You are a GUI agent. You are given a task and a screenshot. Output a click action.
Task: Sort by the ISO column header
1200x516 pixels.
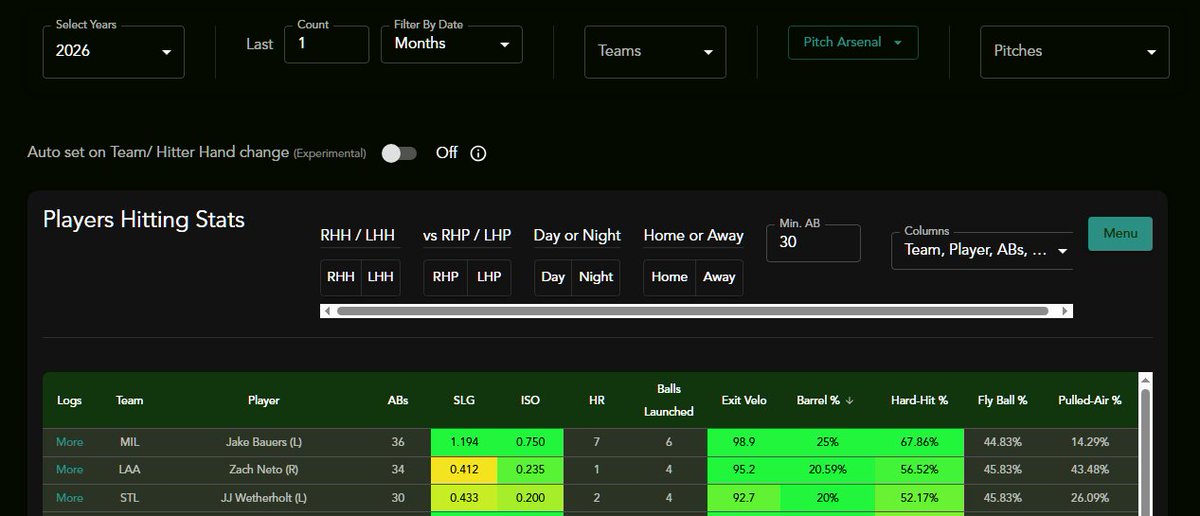tap(530, 400)
